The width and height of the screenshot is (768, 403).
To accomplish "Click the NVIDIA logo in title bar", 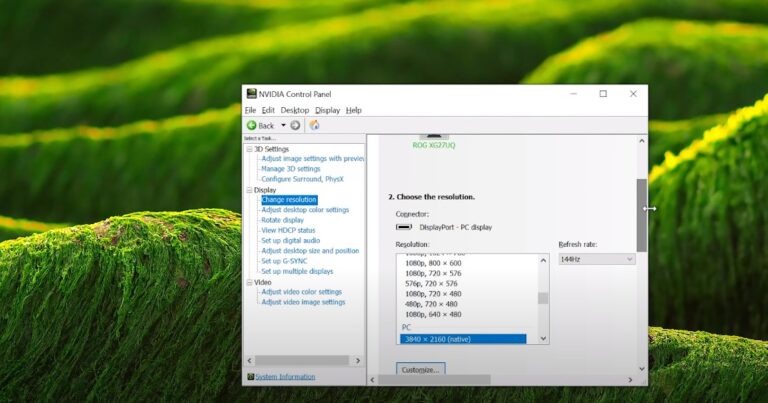I will [251, 94].
